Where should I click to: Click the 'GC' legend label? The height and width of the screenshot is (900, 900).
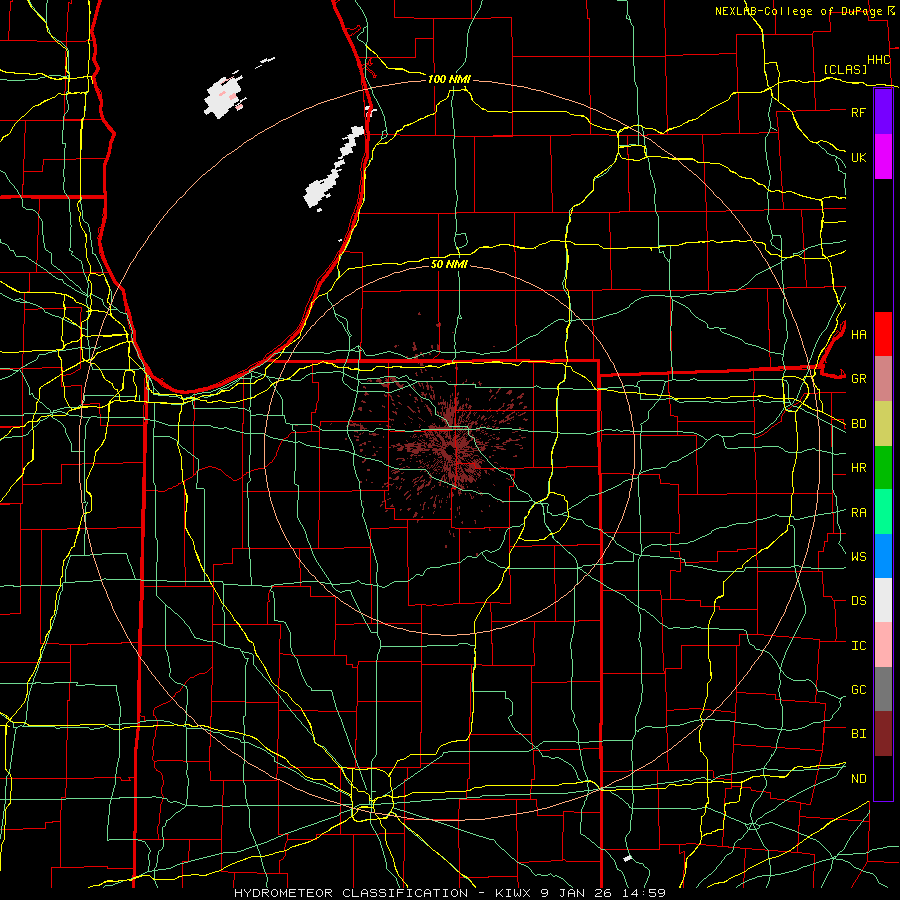click(858, 690)
